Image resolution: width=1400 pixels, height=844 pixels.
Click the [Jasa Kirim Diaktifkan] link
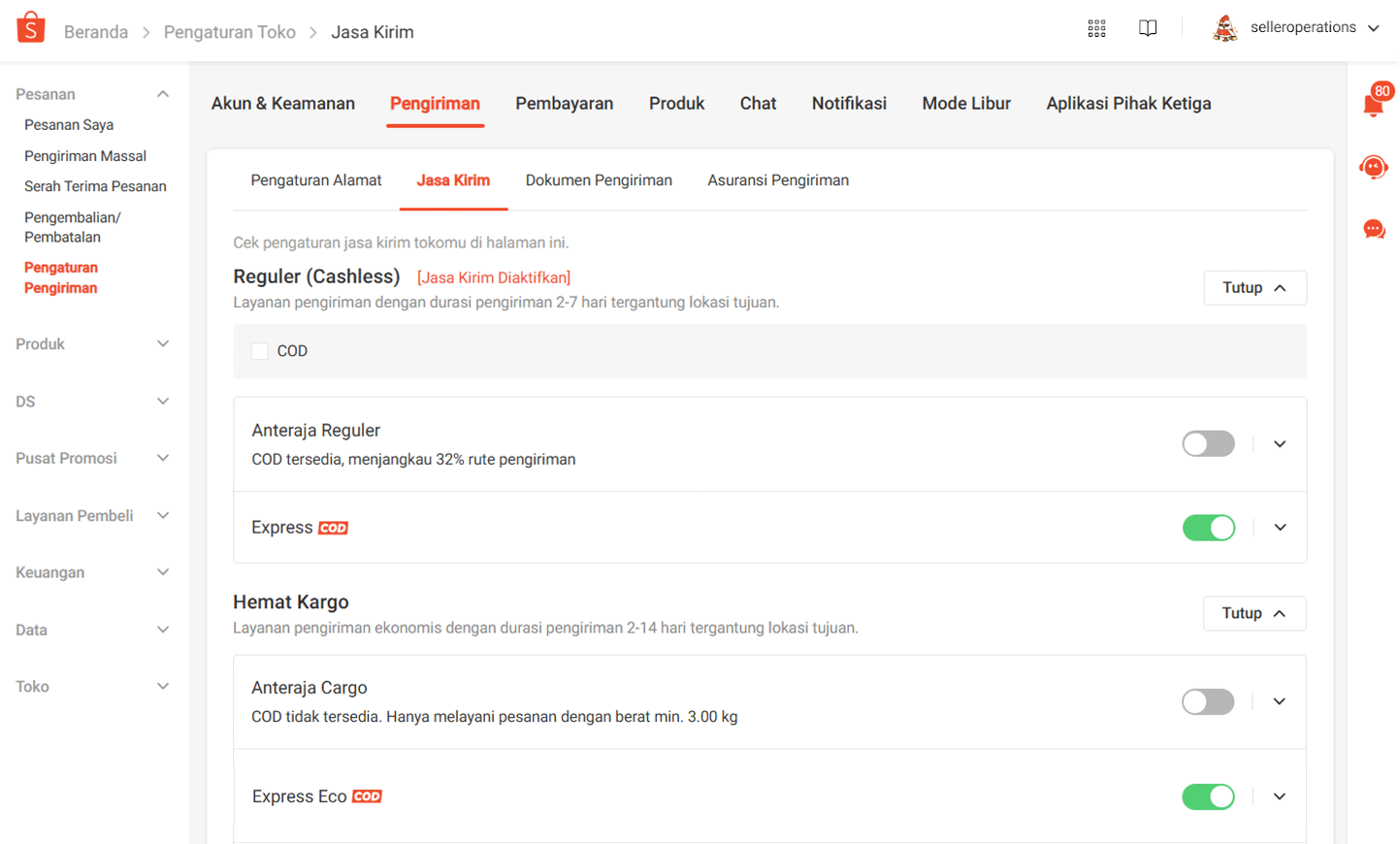point(494,277)
